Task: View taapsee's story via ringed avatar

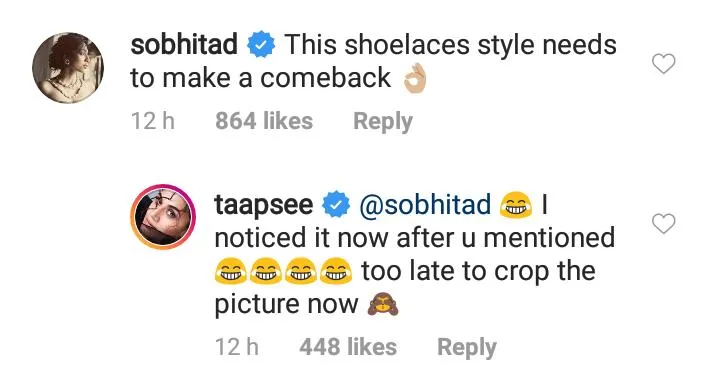Action: point(163,217)
